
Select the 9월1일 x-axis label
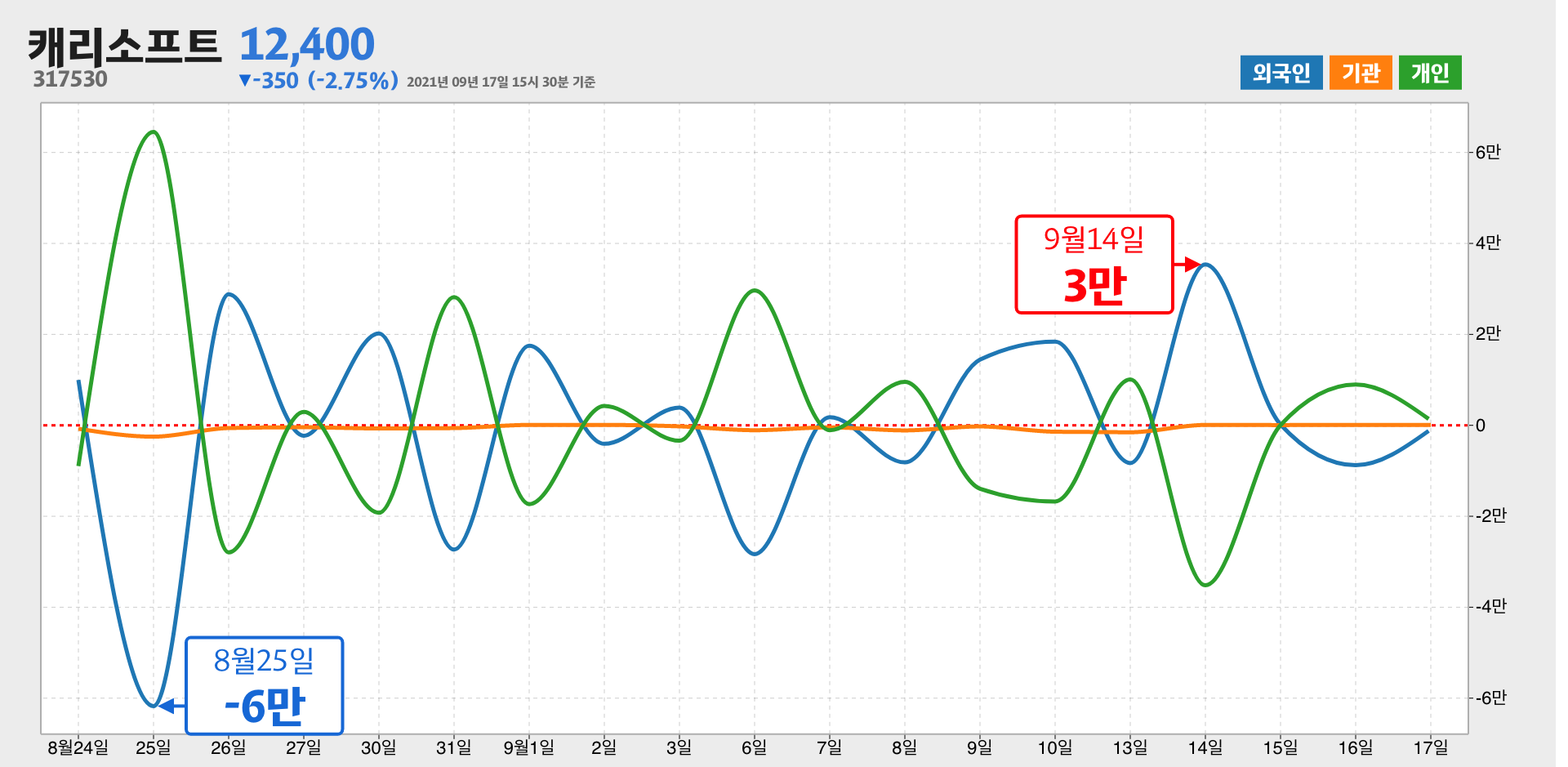pos(529,747)
